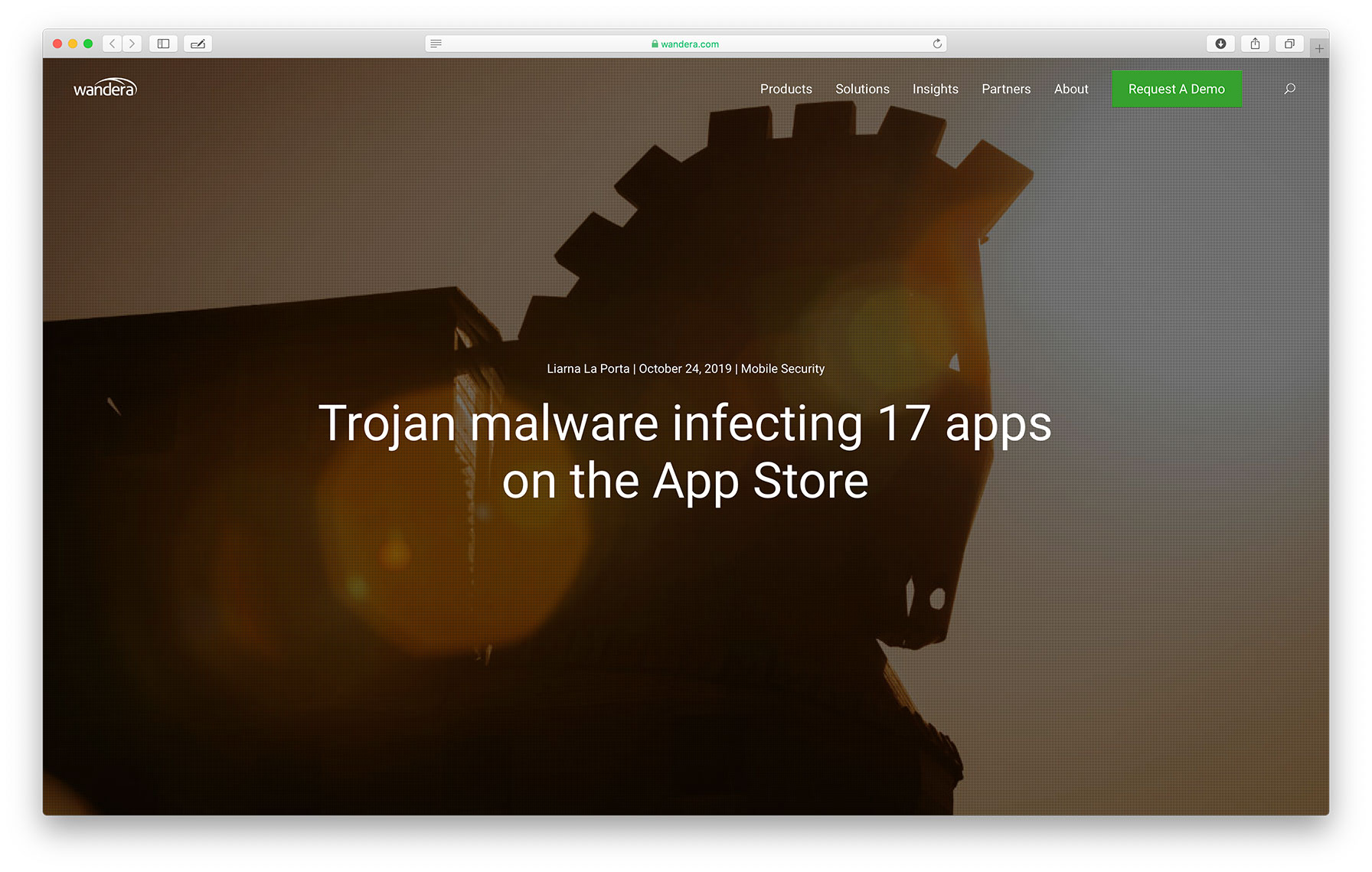This screenshot has width=1372, height=872.
Task: Click the markup pencil toolbar icon
Action: 198,44
